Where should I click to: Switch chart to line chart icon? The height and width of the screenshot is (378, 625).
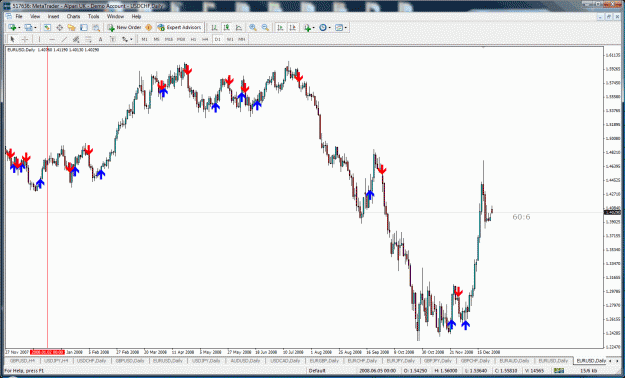point(239,28)
